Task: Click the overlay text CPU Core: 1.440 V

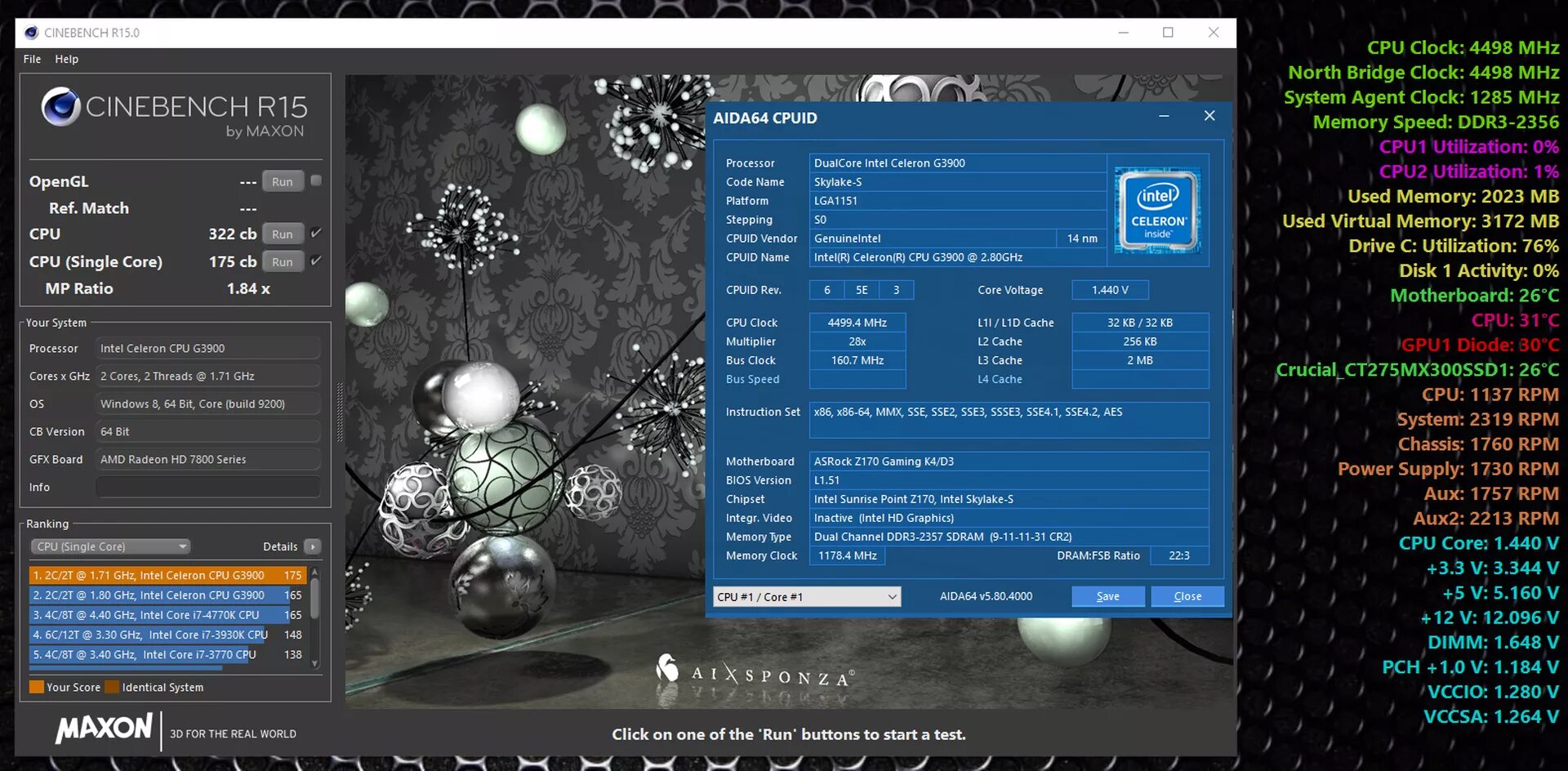Action: [1479, 543]
